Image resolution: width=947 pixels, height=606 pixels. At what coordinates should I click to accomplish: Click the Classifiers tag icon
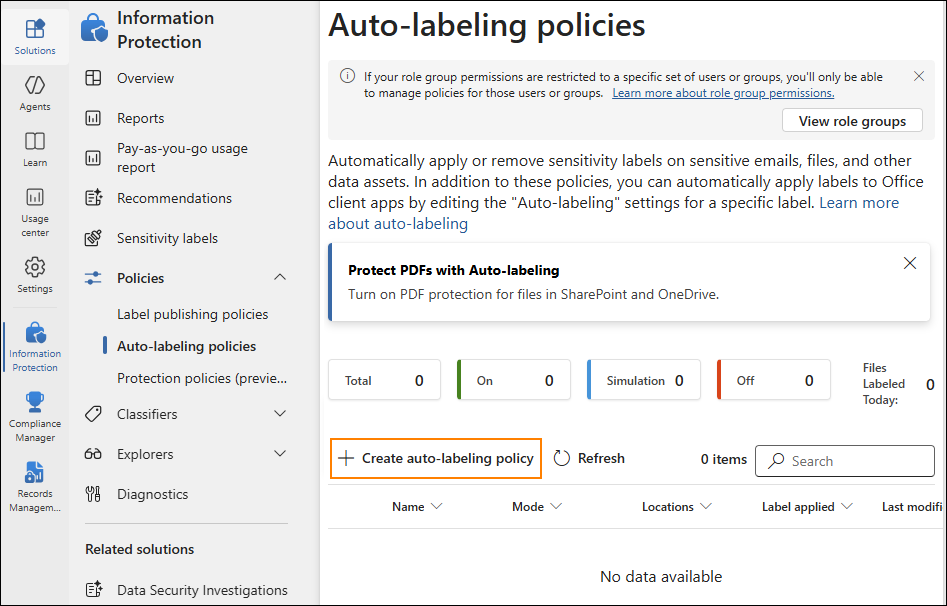point(93,414)
